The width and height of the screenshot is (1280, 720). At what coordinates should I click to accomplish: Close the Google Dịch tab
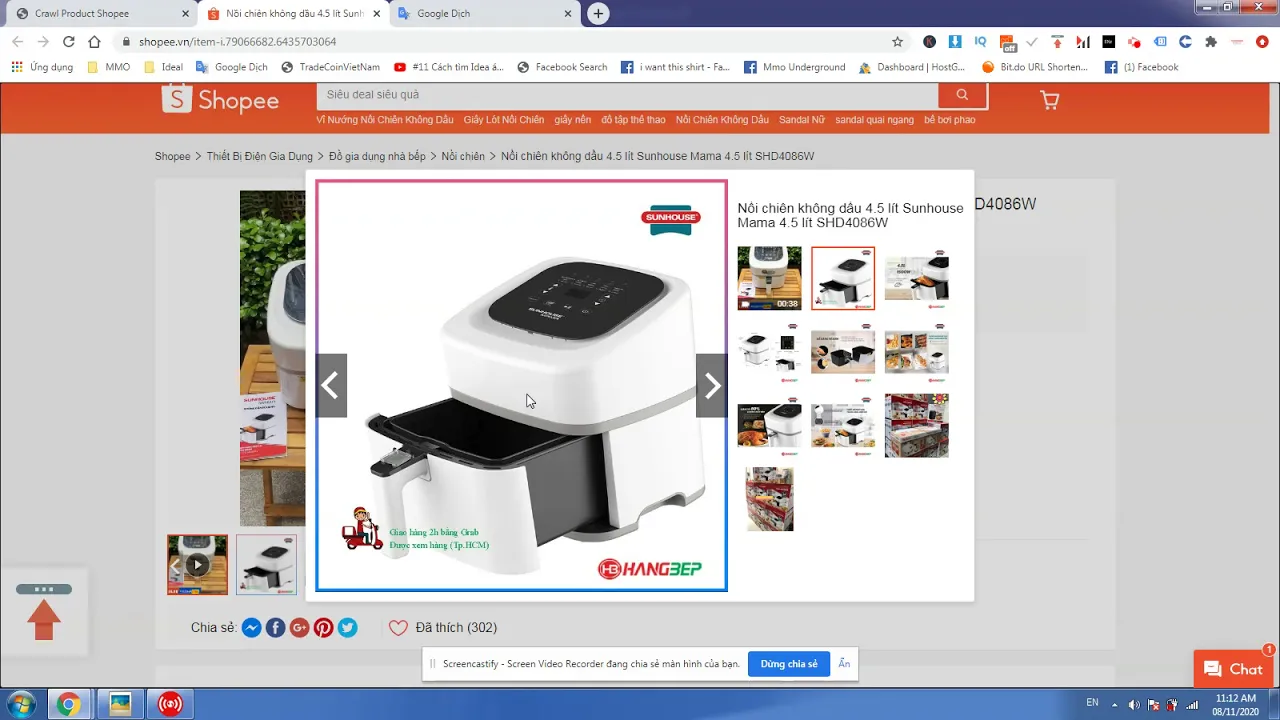pos(568,14)
